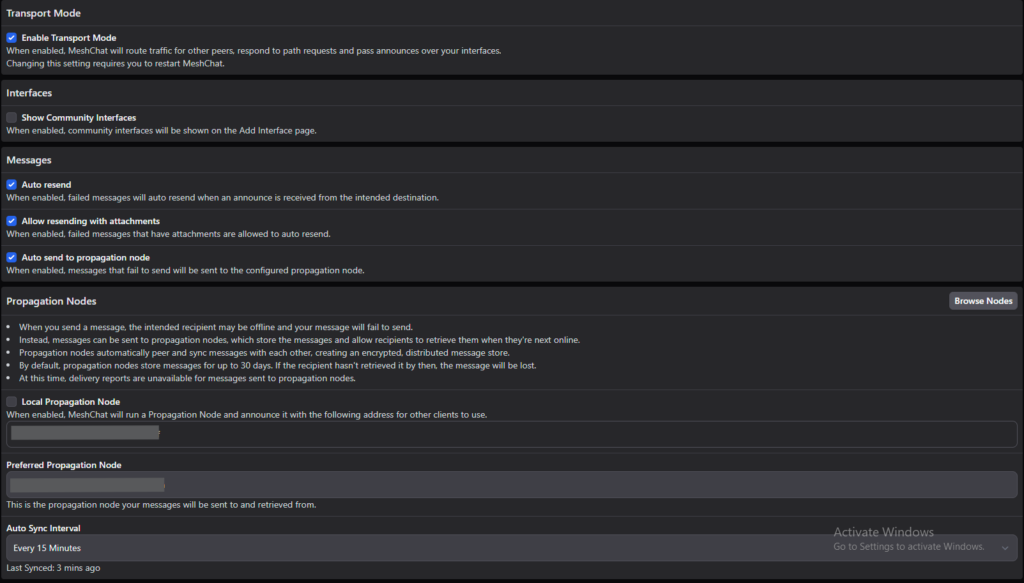
Task: Toggle the Auto resend checkbox
Action: [12, 185]
